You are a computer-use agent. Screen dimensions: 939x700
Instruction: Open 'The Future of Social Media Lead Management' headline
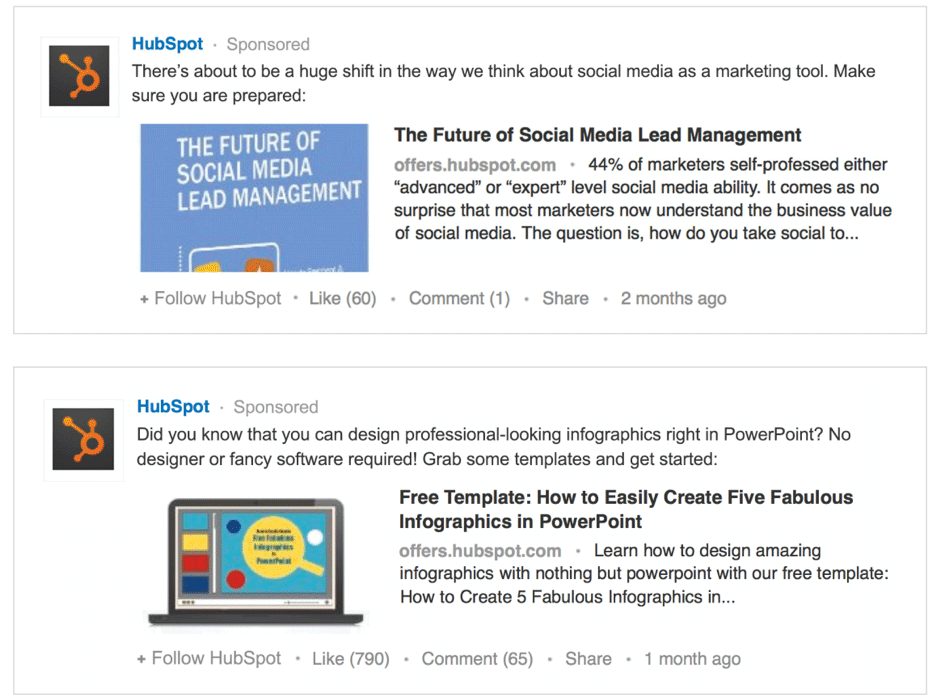[597, 135]
